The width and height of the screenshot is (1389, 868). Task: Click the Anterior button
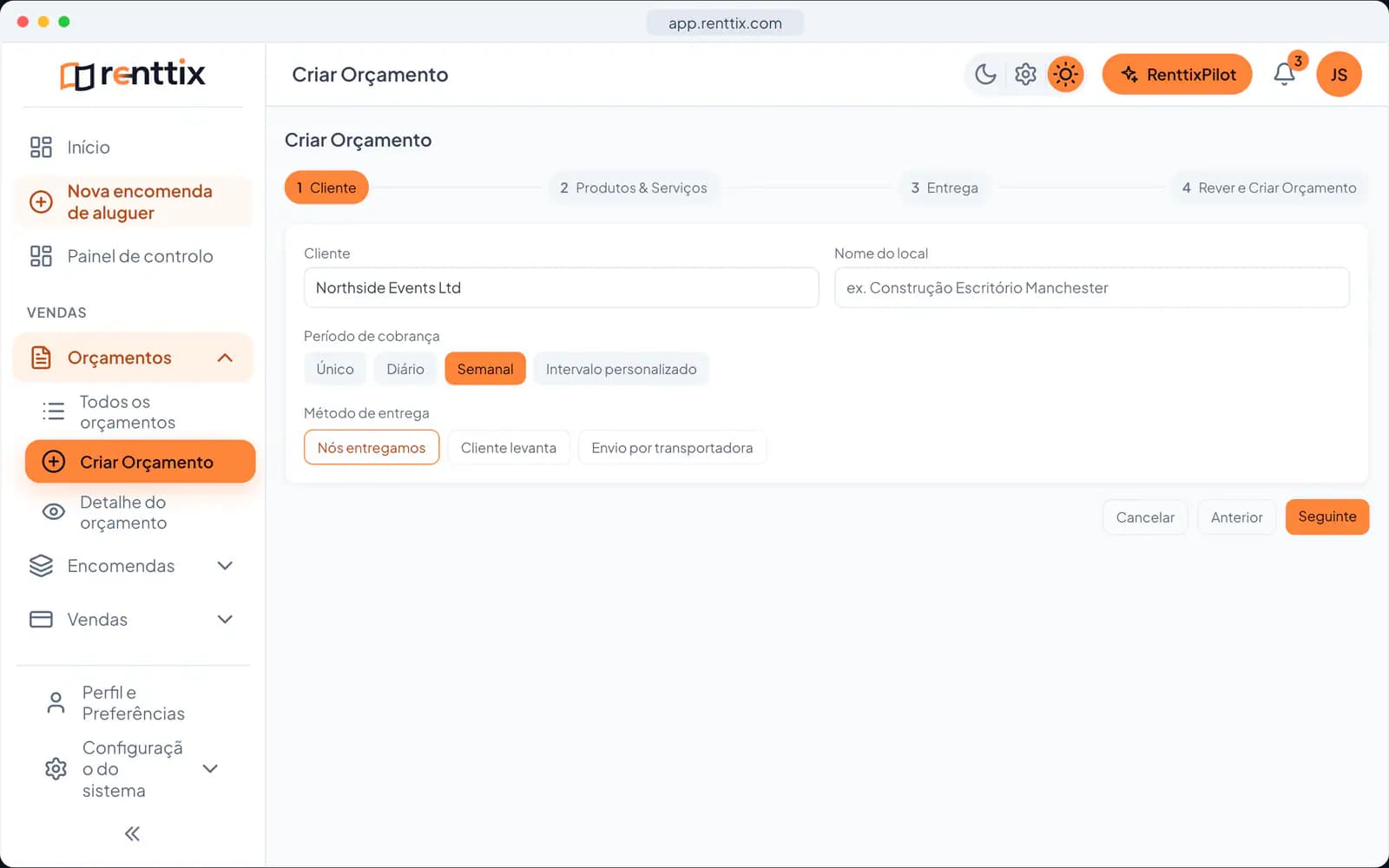point(1237,517)
